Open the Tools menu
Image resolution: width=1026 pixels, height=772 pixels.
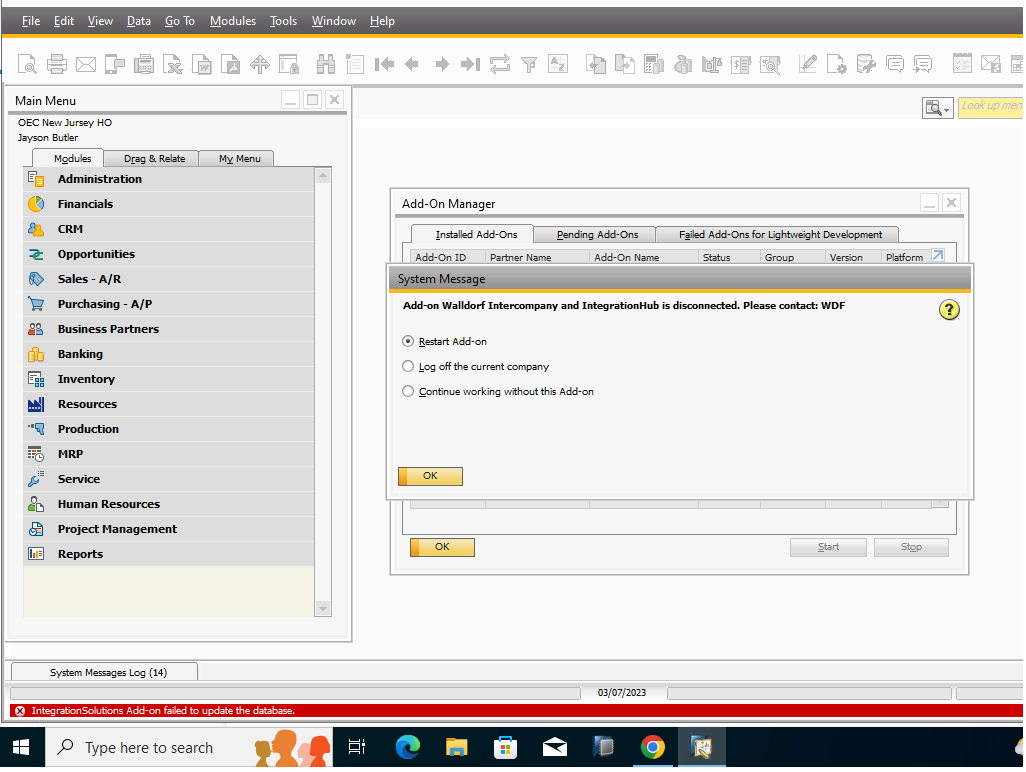point(283,21)
